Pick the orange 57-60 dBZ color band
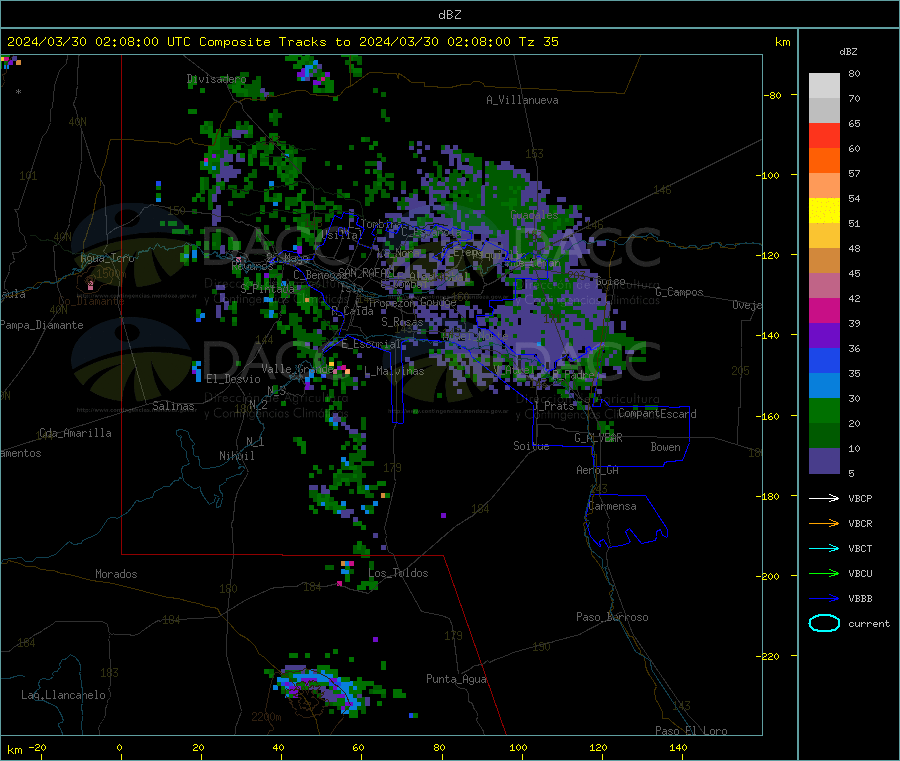 pyautogui.click(x=824, y=161)
